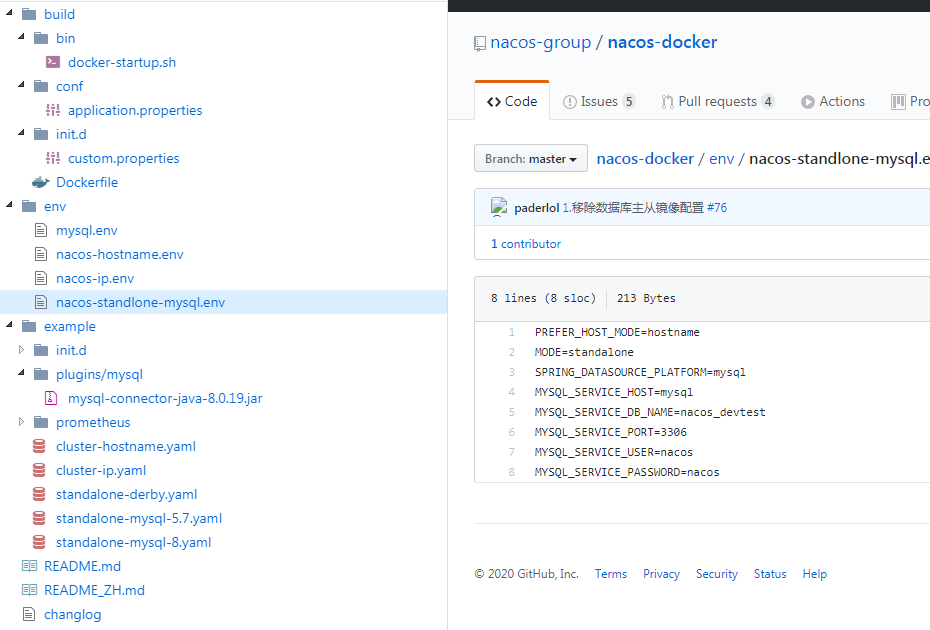Click the custom.properties settings file icon
The height and width of the screenshot is (630, 930).
pyautogui.click(x=53, y=158)
